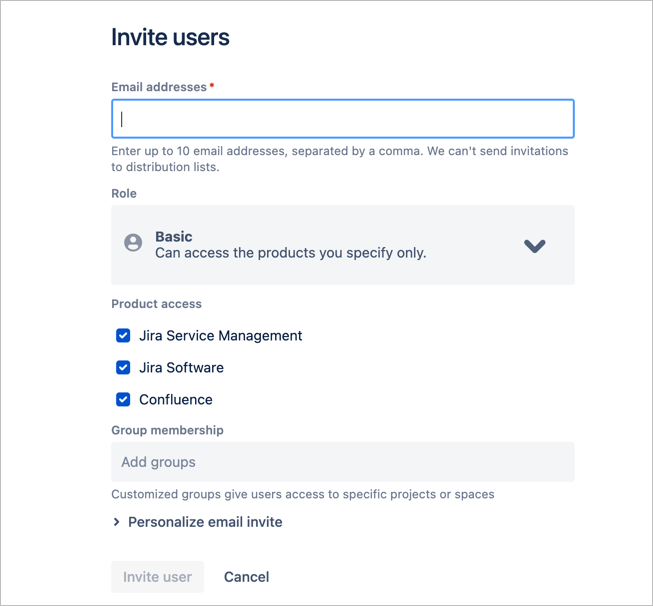Open the Role dropdown showing Basic
Screen dimensions: 653x606
click(343, 245)
